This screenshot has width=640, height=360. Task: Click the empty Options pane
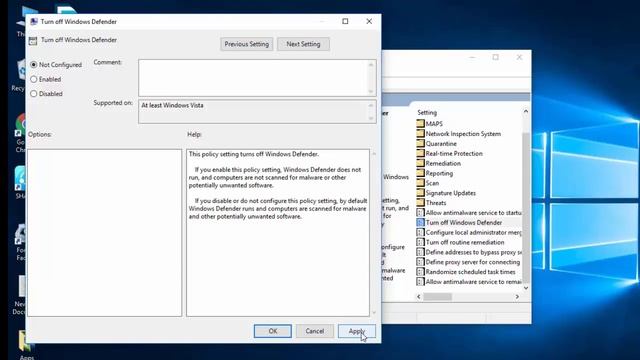click(104, 233)
